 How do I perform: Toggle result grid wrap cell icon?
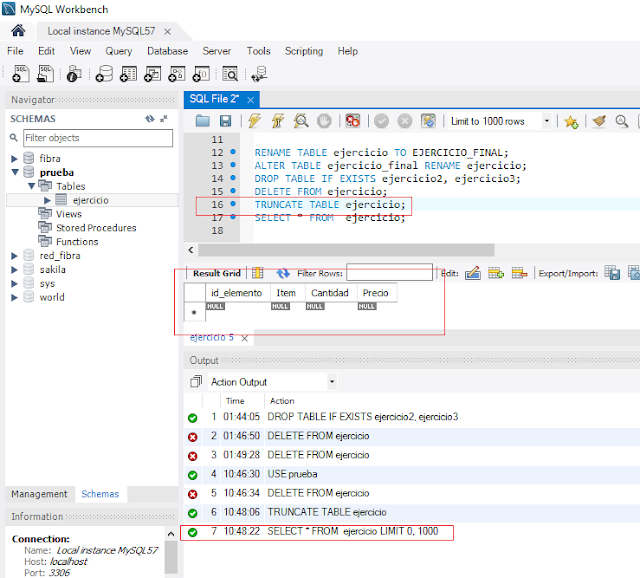pos(257,273)
